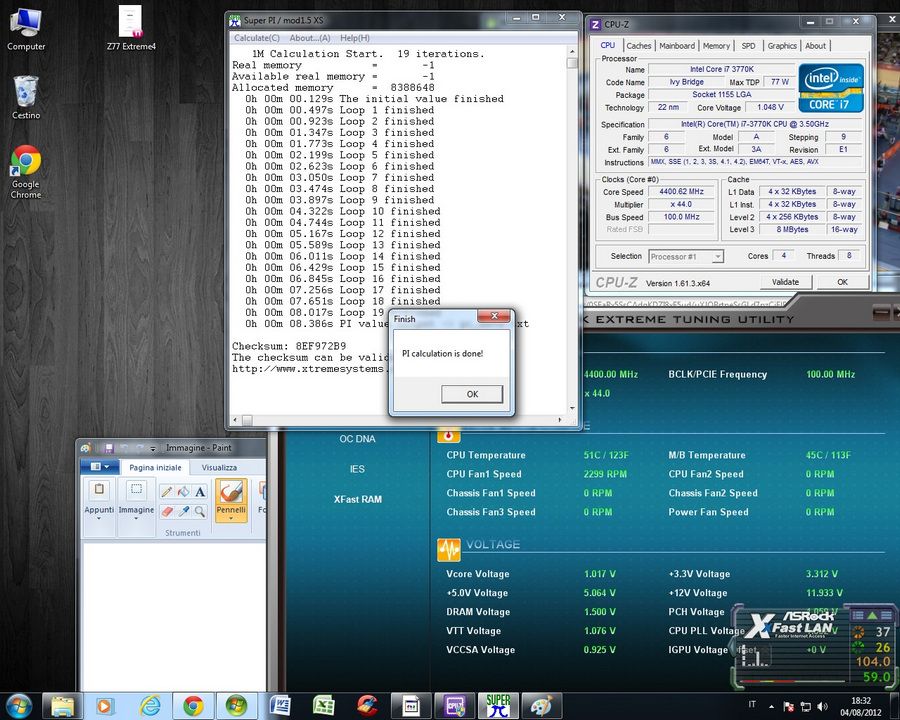Switch to the Memory tab in CPU-Z

[716, 45]
